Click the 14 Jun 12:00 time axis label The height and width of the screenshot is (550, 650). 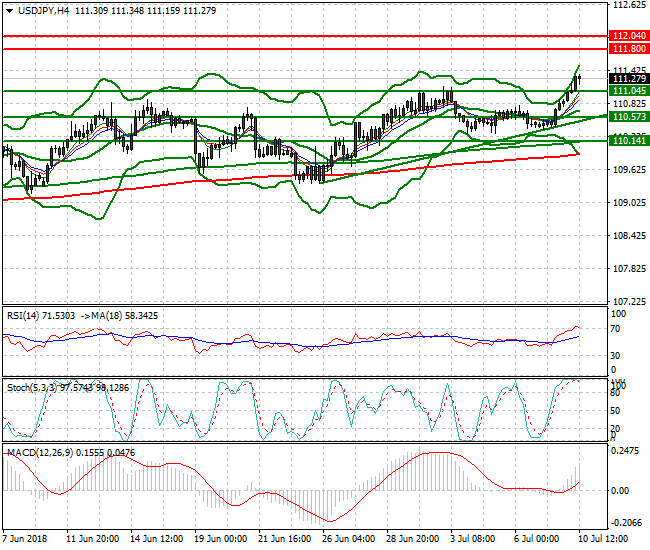(x=157, y=539)
